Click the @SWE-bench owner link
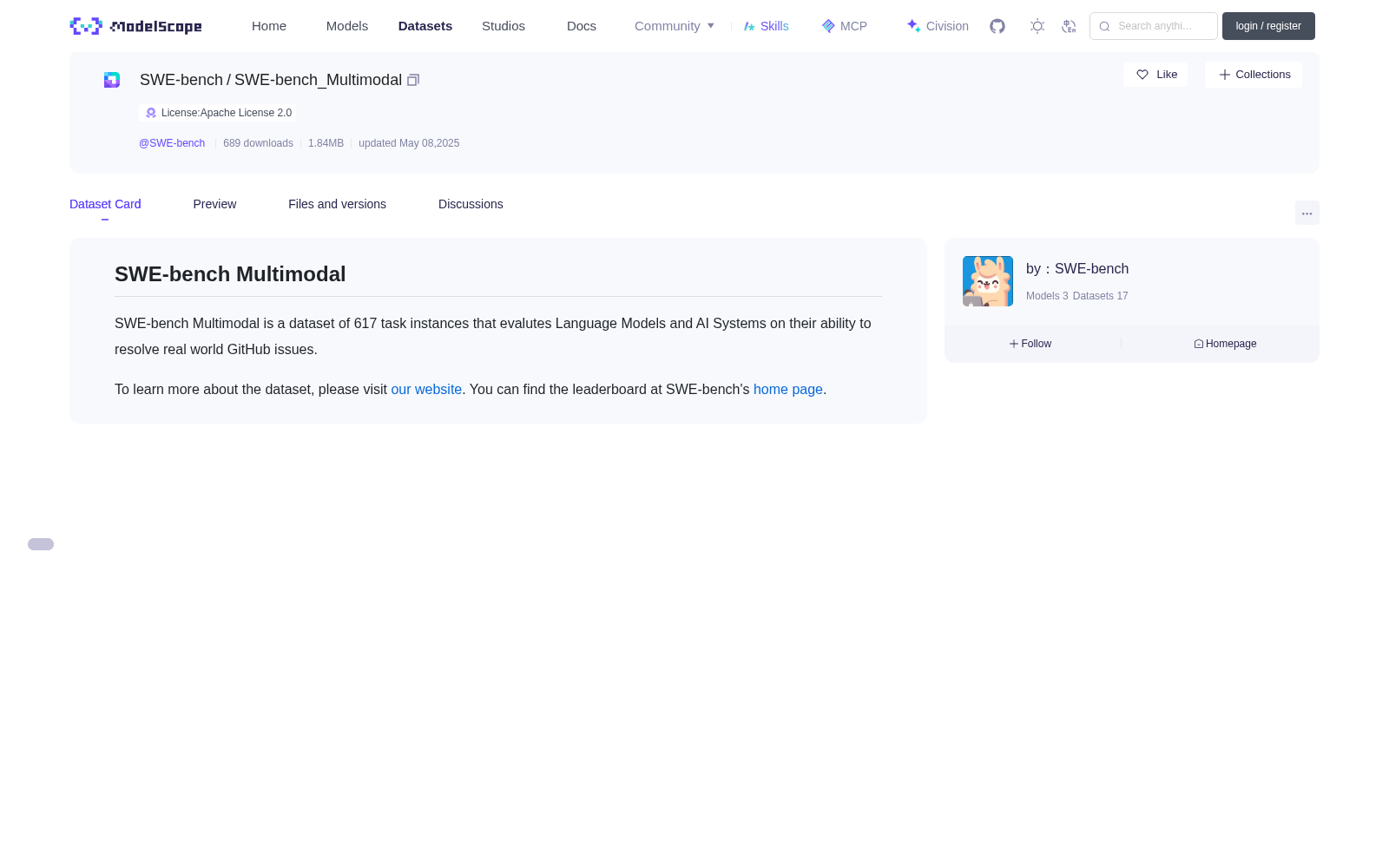Image resolution: width=1389 pixels, height=868 pixels. click(172, 143)
